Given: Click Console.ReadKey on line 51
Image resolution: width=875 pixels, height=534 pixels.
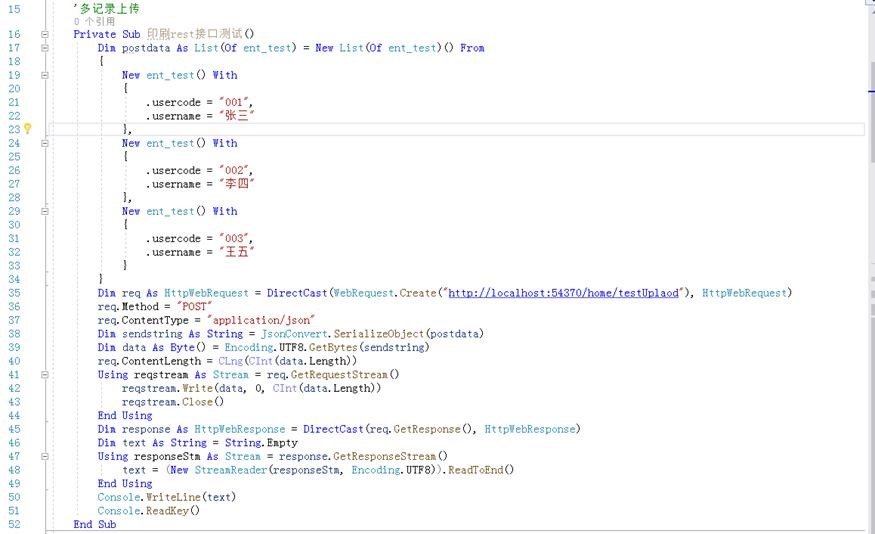Looking at the screenshot, I should tap(143, 511).
